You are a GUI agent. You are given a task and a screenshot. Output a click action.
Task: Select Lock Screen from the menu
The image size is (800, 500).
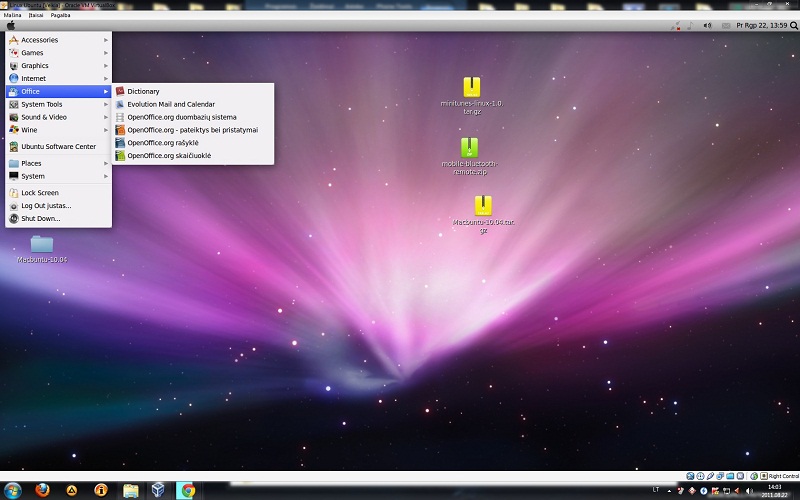tap(40, 192)
